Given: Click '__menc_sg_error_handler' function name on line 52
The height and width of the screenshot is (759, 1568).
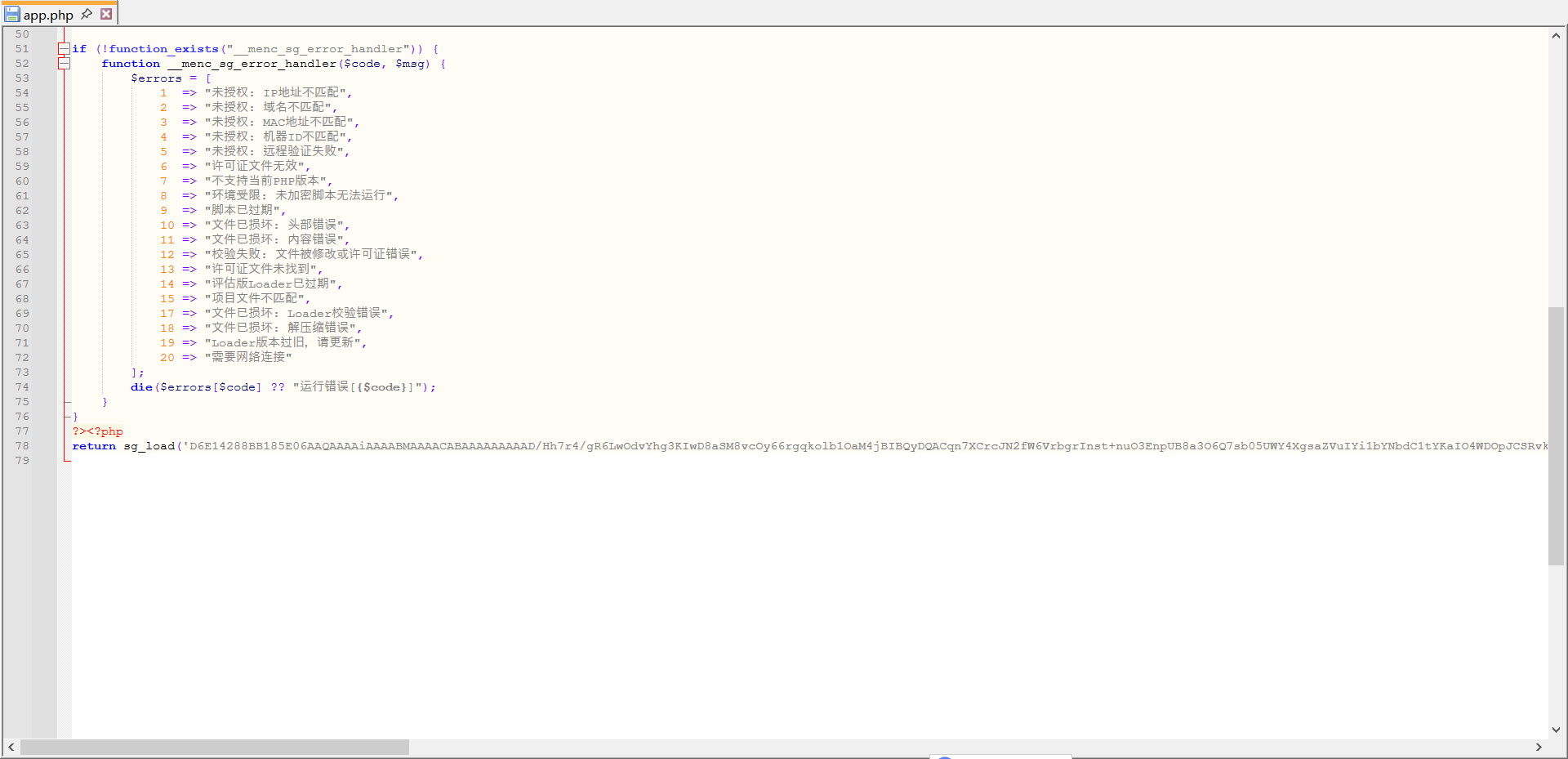Looking at the screenshot, I should 252,64.
